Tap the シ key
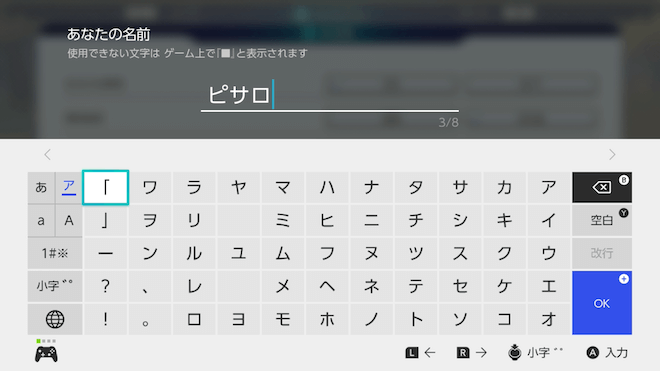The height and width of the screenshot is (371, 660). pos(460,220)
